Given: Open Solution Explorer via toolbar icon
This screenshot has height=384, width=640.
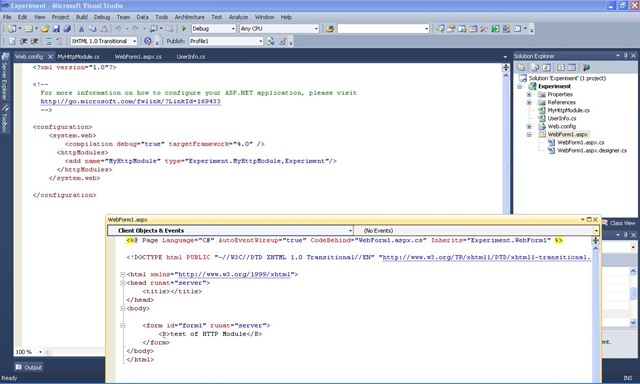Looking at the screenshot, I should (440, 29).
